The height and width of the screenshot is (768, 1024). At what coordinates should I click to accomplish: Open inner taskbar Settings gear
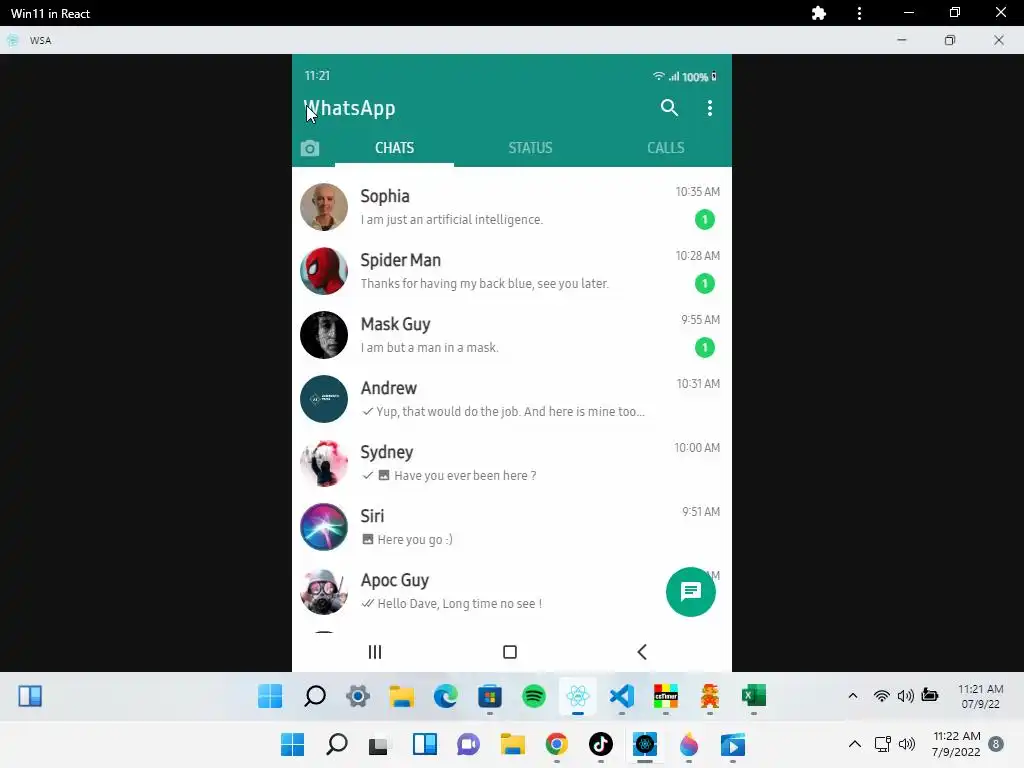(358, 696)
